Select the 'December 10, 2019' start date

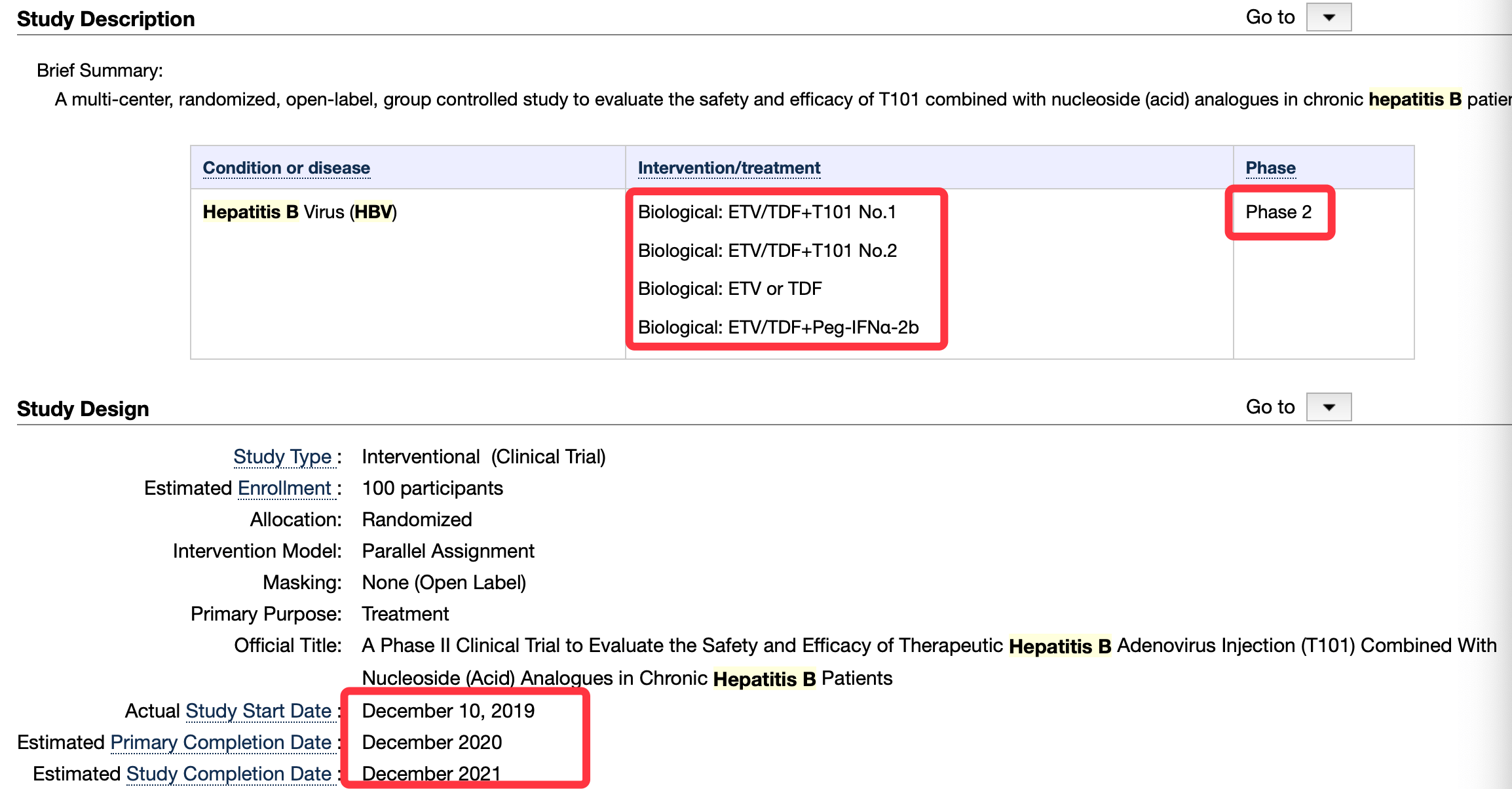448,711
